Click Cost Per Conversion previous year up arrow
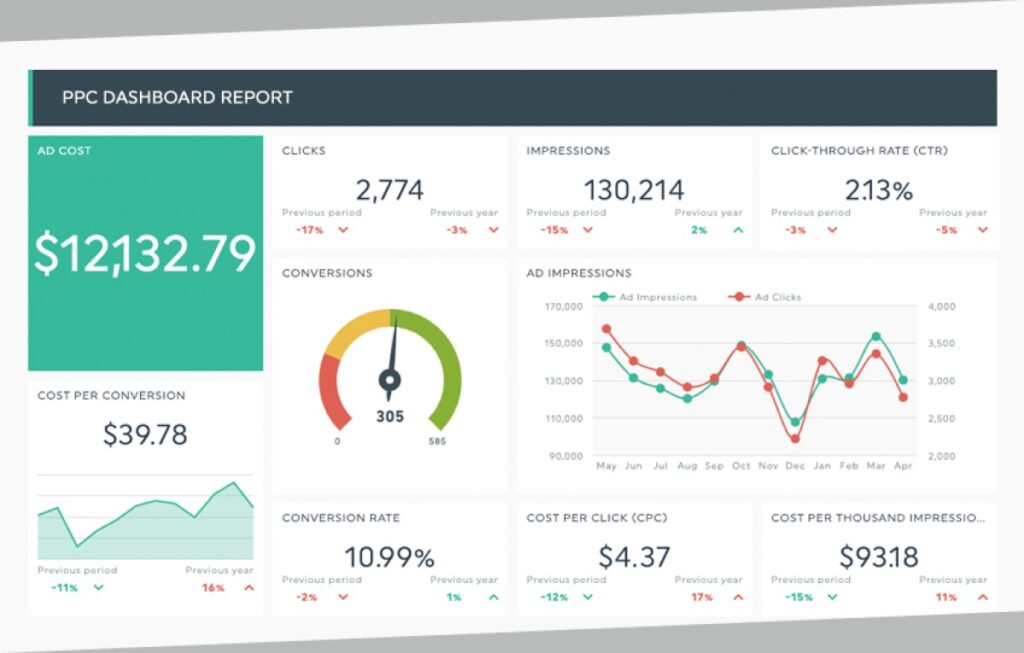The width and height of the screenshot is (1024, 653). (249, 588)
